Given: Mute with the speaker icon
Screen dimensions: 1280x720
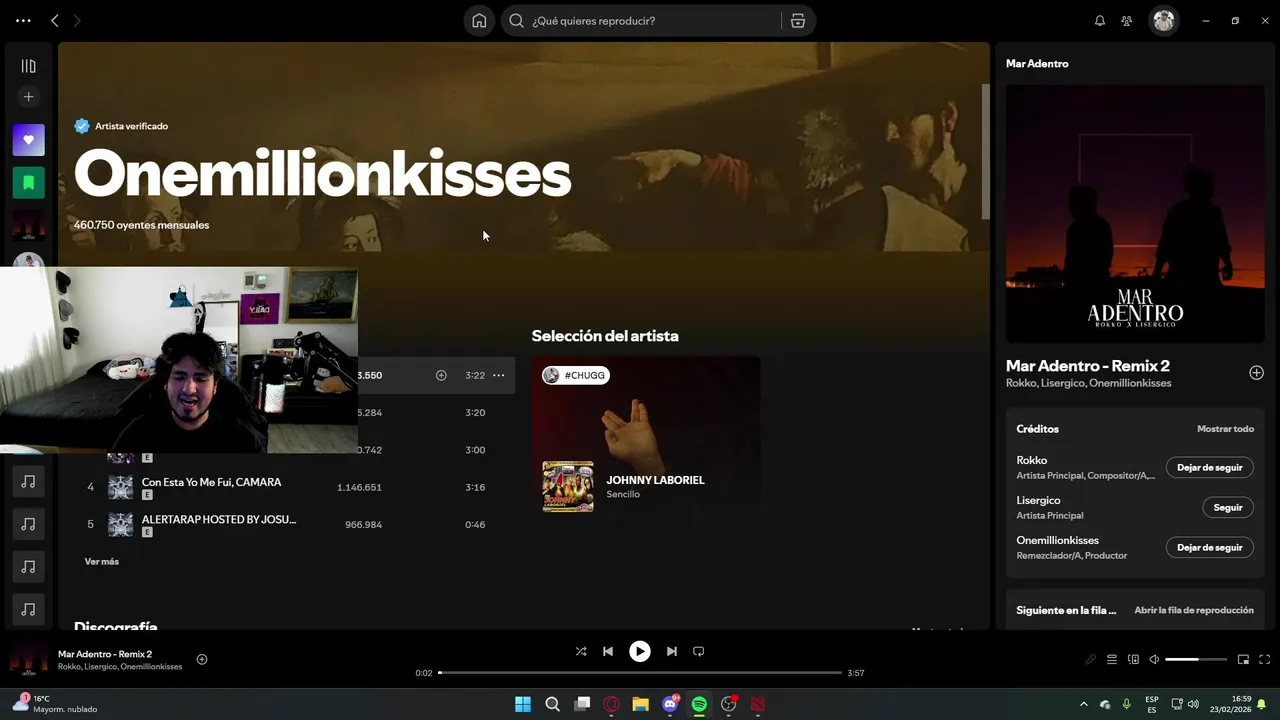Looking at the screenshot, I should (1154, 659).
